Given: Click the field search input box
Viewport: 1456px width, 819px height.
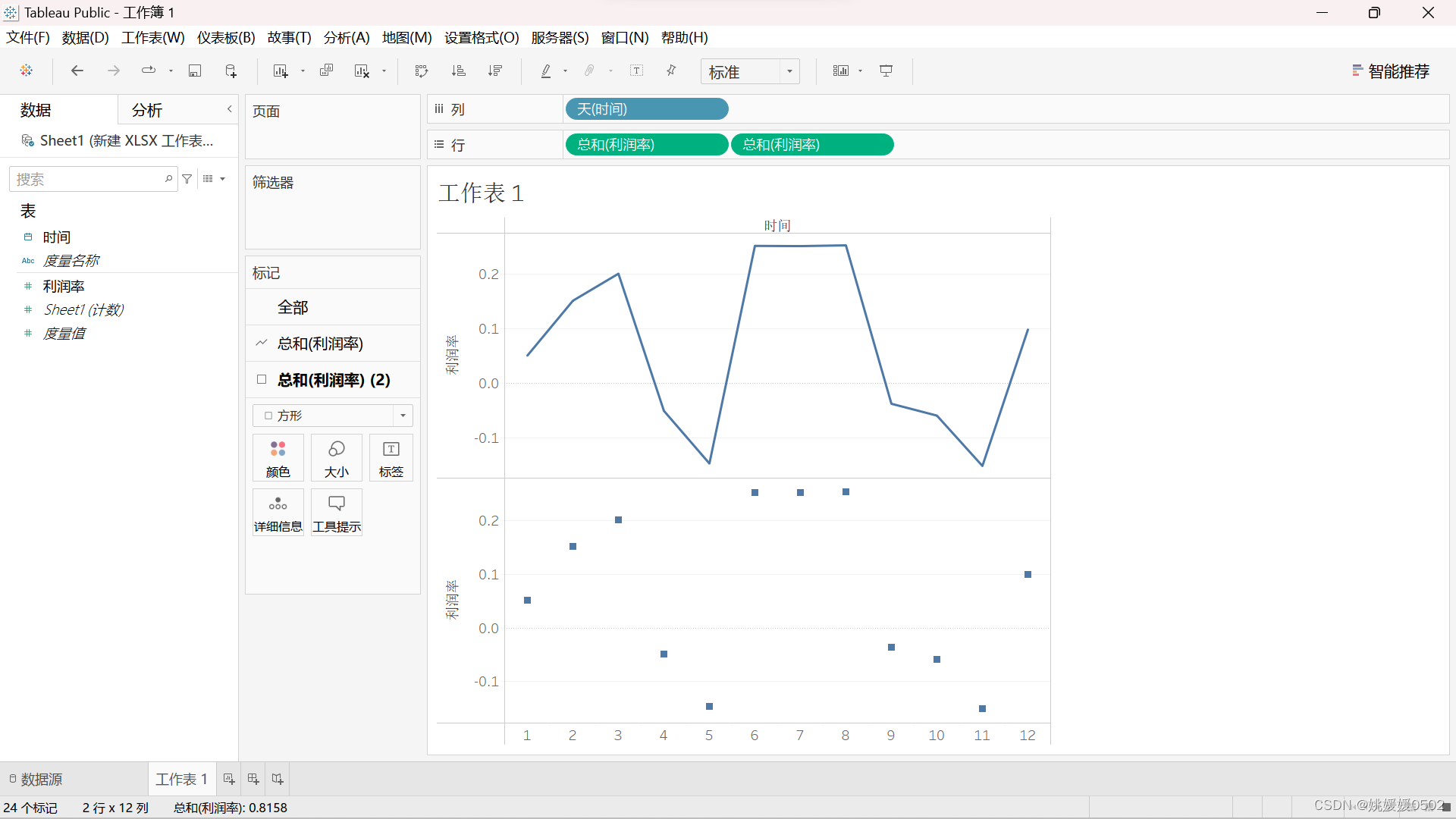Looking at the screenshot, I should 87,179.
